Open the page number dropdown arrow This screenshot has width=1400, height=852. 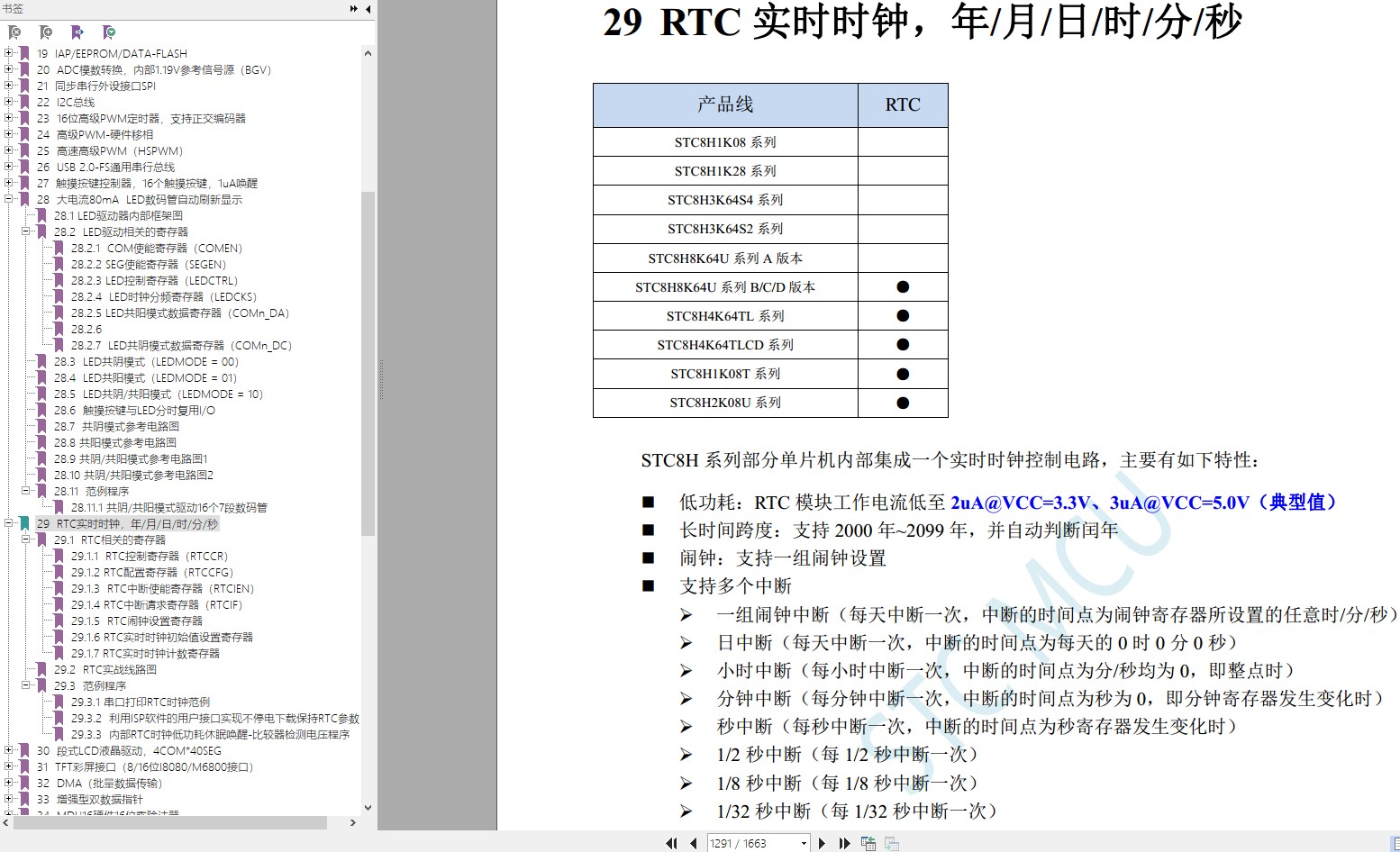tap(804, 843)
